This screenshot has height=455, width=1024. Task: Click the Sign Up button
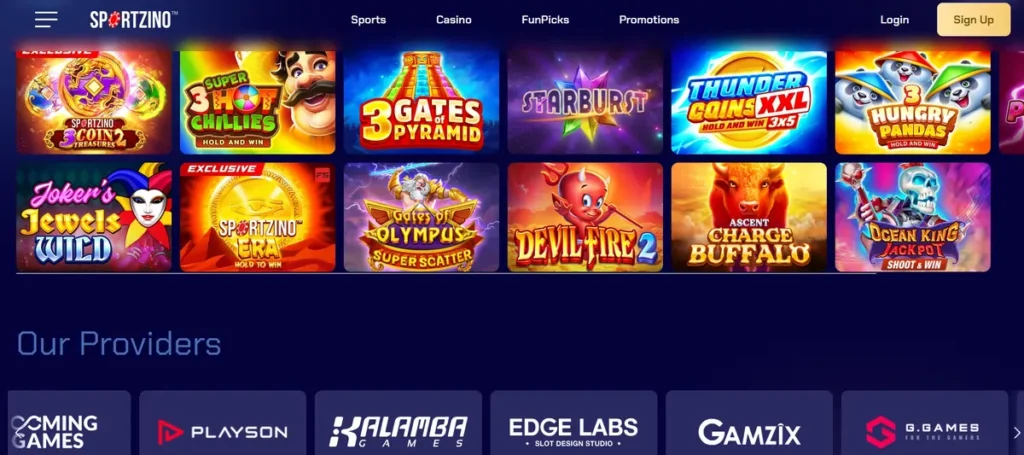[973, 20]
